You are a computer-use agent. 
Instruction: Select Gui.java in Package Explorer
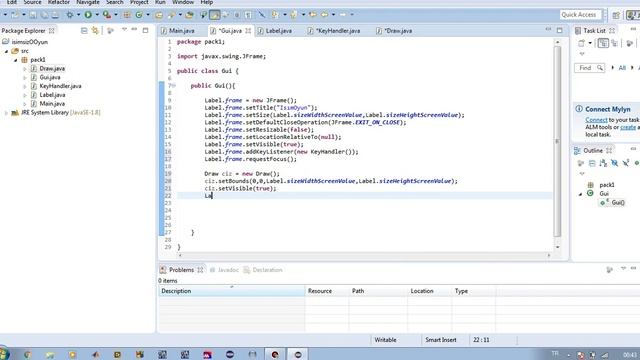point(50,77)
